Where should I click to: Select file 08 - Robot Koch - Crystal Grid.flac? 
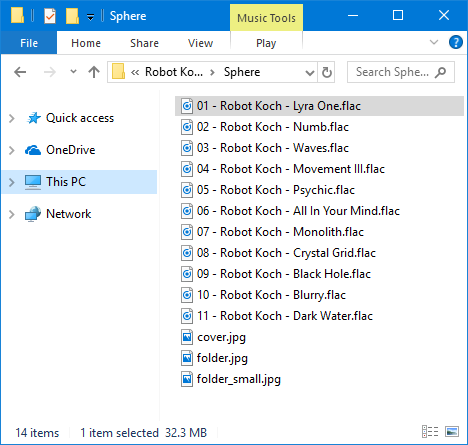[x=286, y=253]
